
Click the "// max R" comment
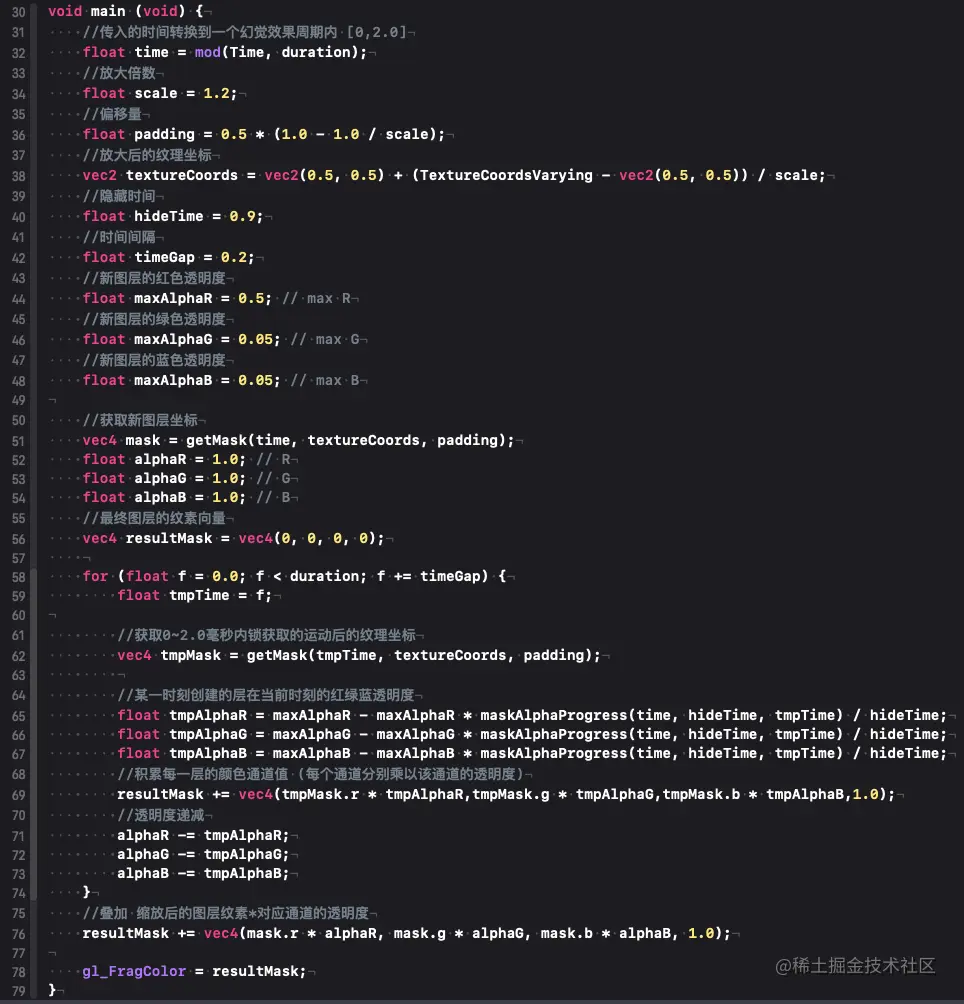(316, 298)
